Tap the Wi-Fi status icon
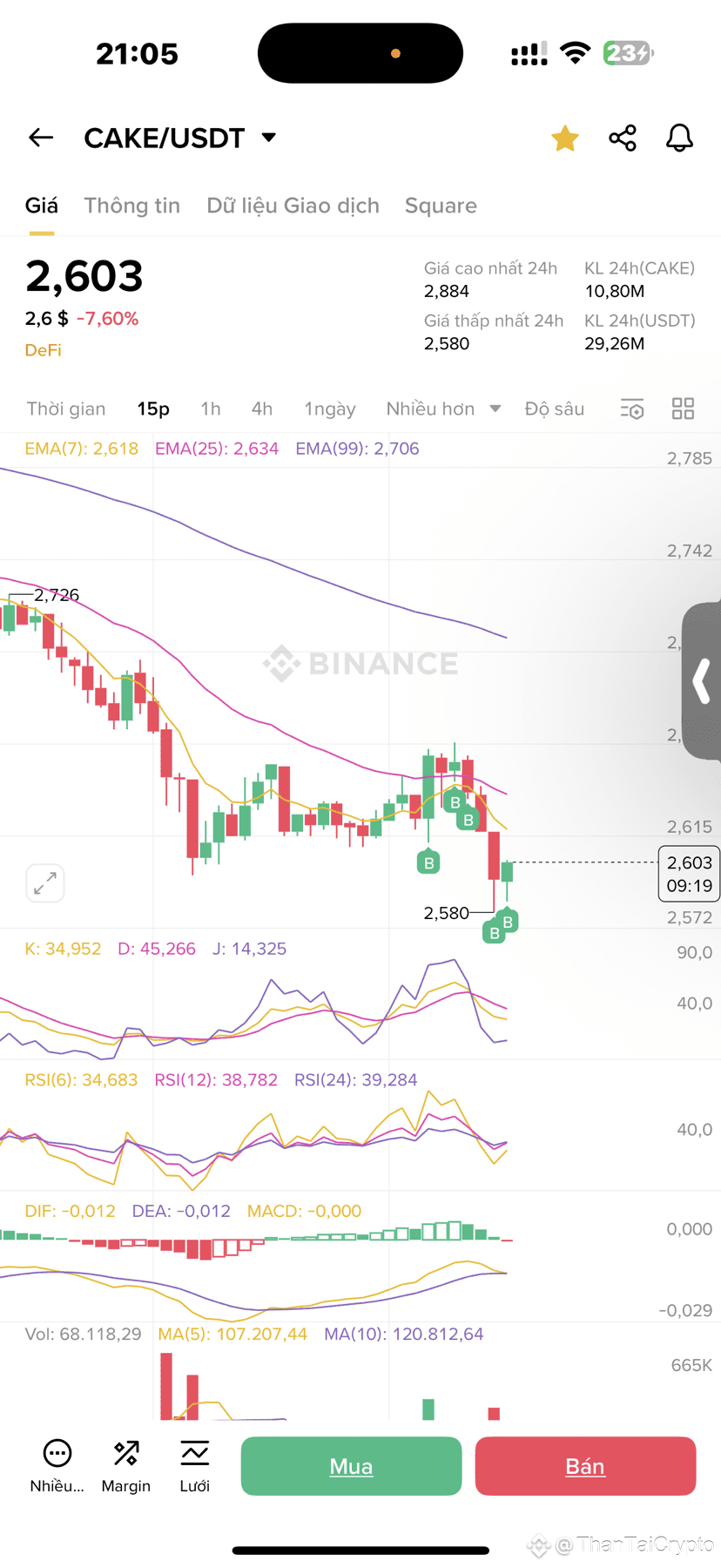The image size is (721, 1568). point(575,53)
